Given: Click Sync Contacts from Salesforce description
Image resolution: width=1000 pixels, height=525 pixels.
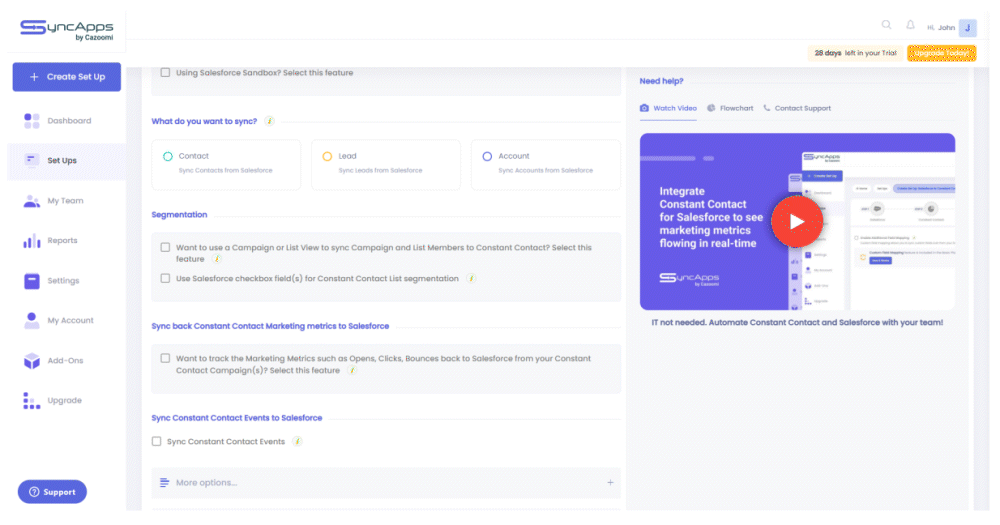Looking at the screenshot, I should [x=225, y=170].
